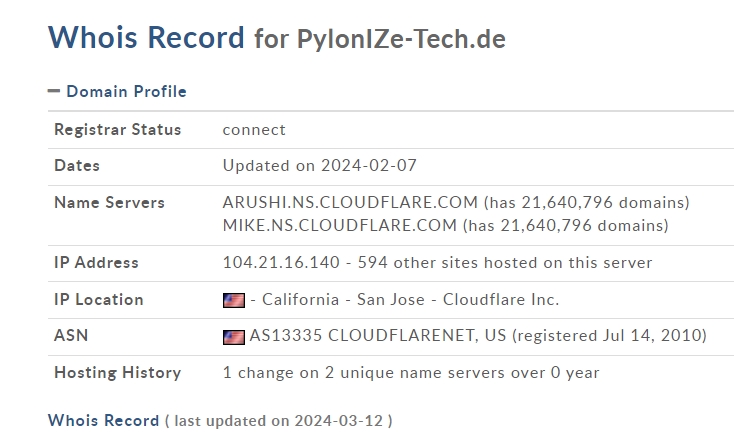Open the MIKE.NS.CLOUDFLARE.COM name server
Viewport: 734px width, 439px height.
[x=340, y=225]
